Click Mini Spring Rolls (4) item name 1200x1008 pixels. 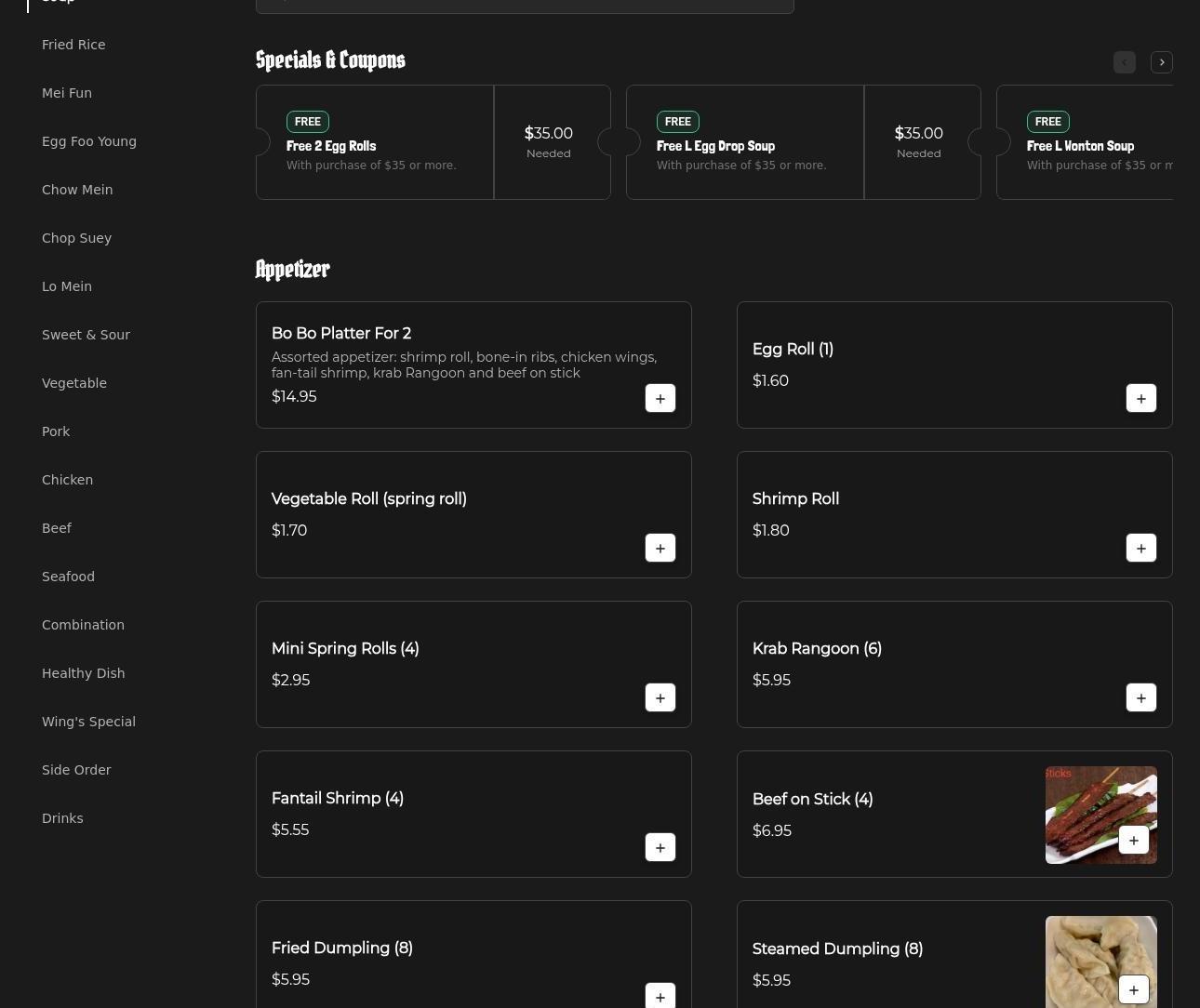point(345,649)
